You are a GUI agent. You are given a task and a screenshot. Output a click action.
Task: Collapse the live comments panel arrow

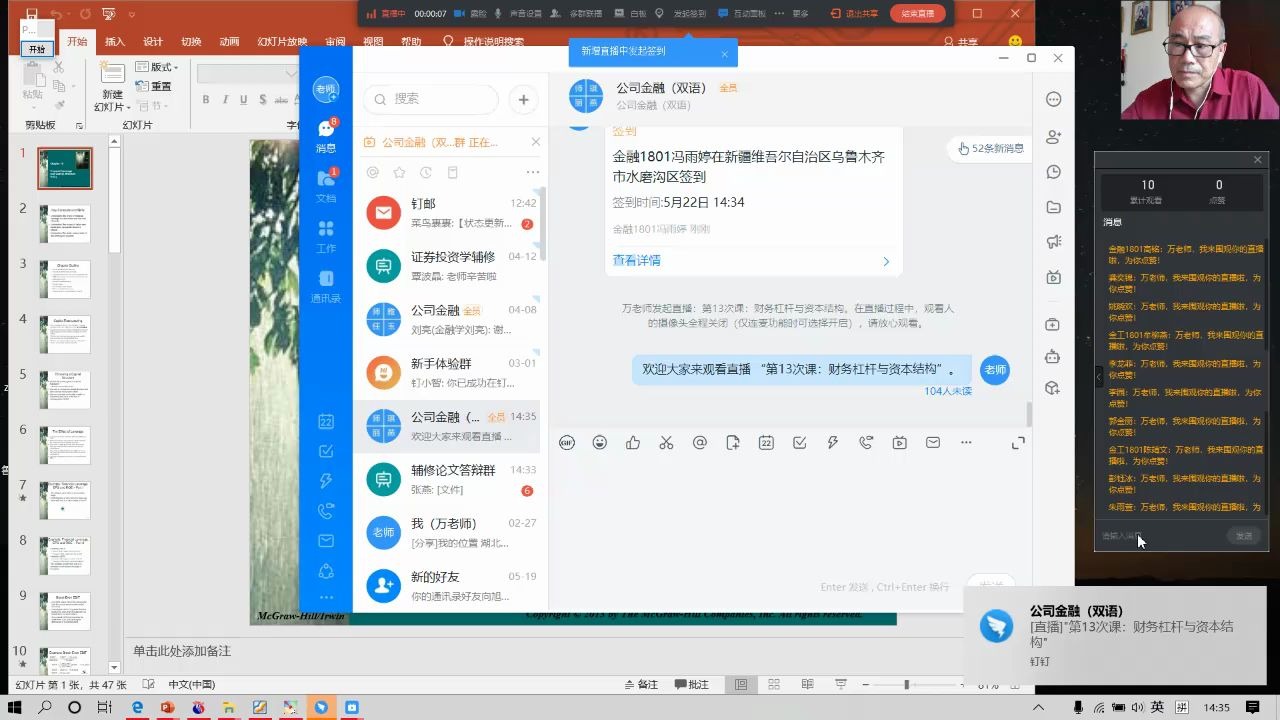click(1098, 377)
